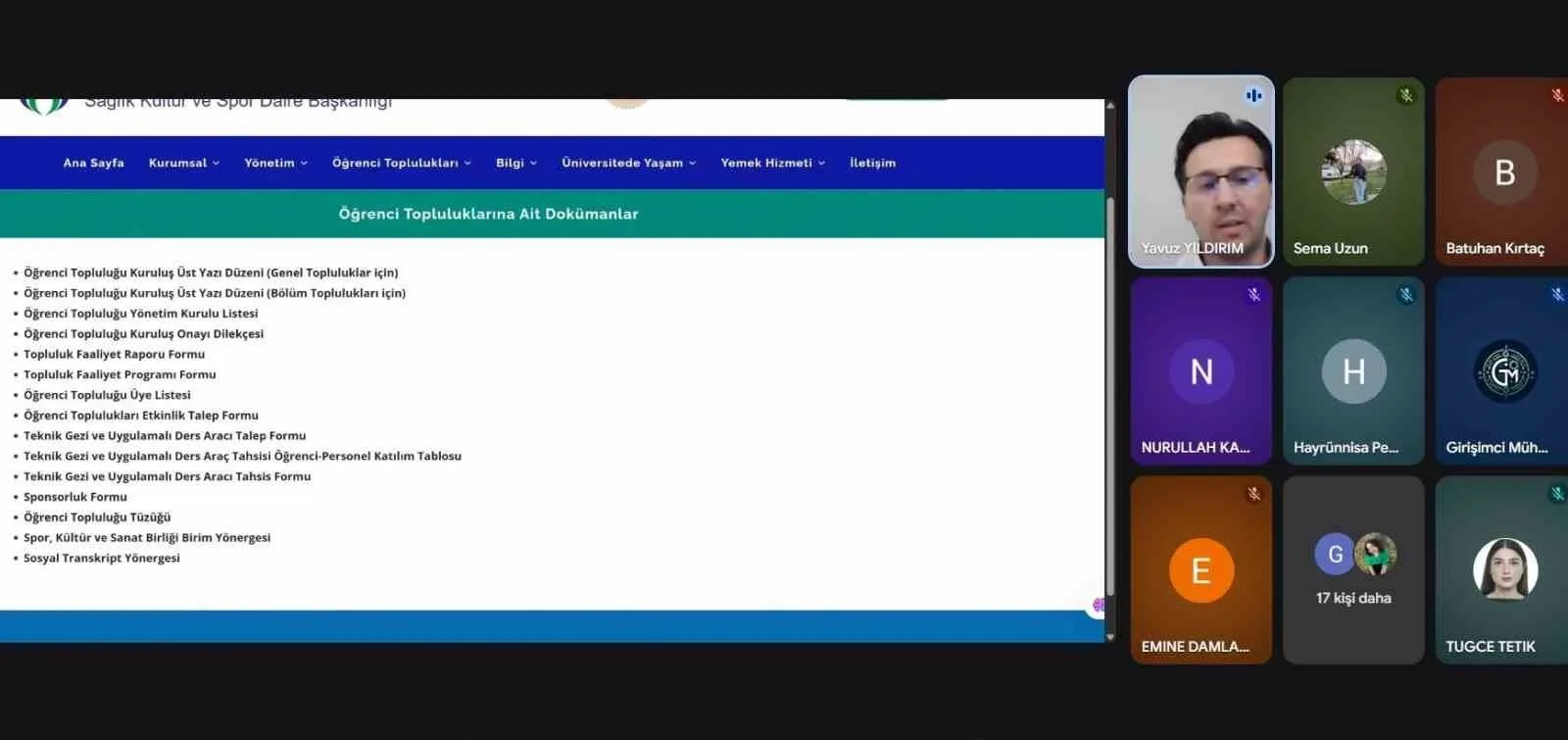Open the 17 kişi daha participants tile

pos(1353,570)
